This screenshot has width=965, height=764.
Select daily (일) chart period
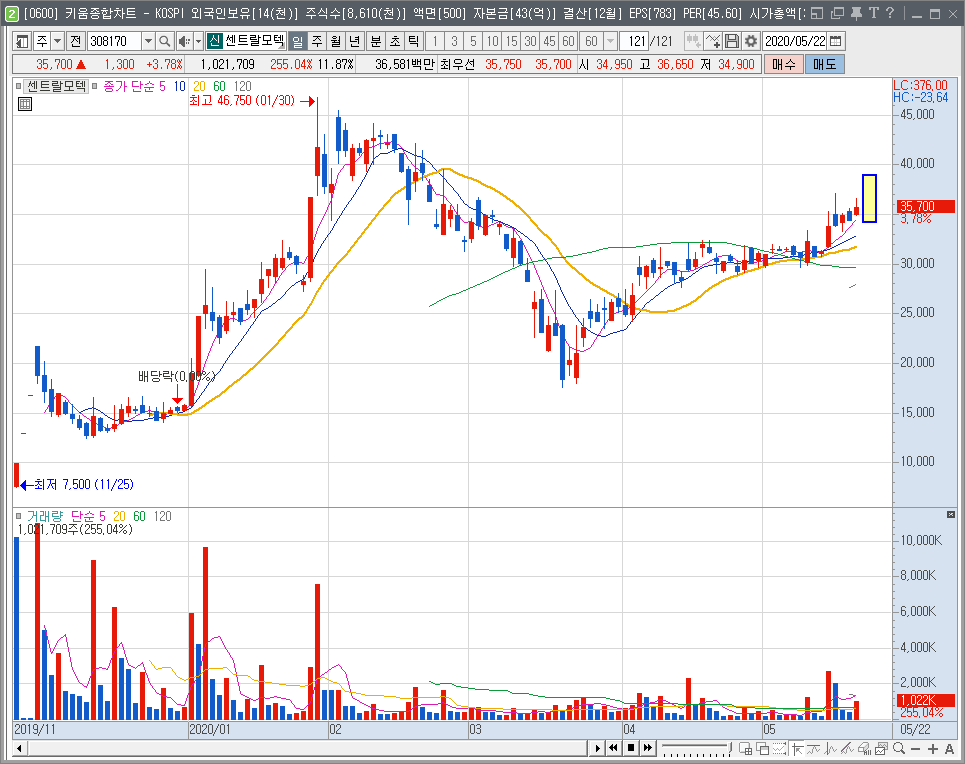click(x=297, y=41)
